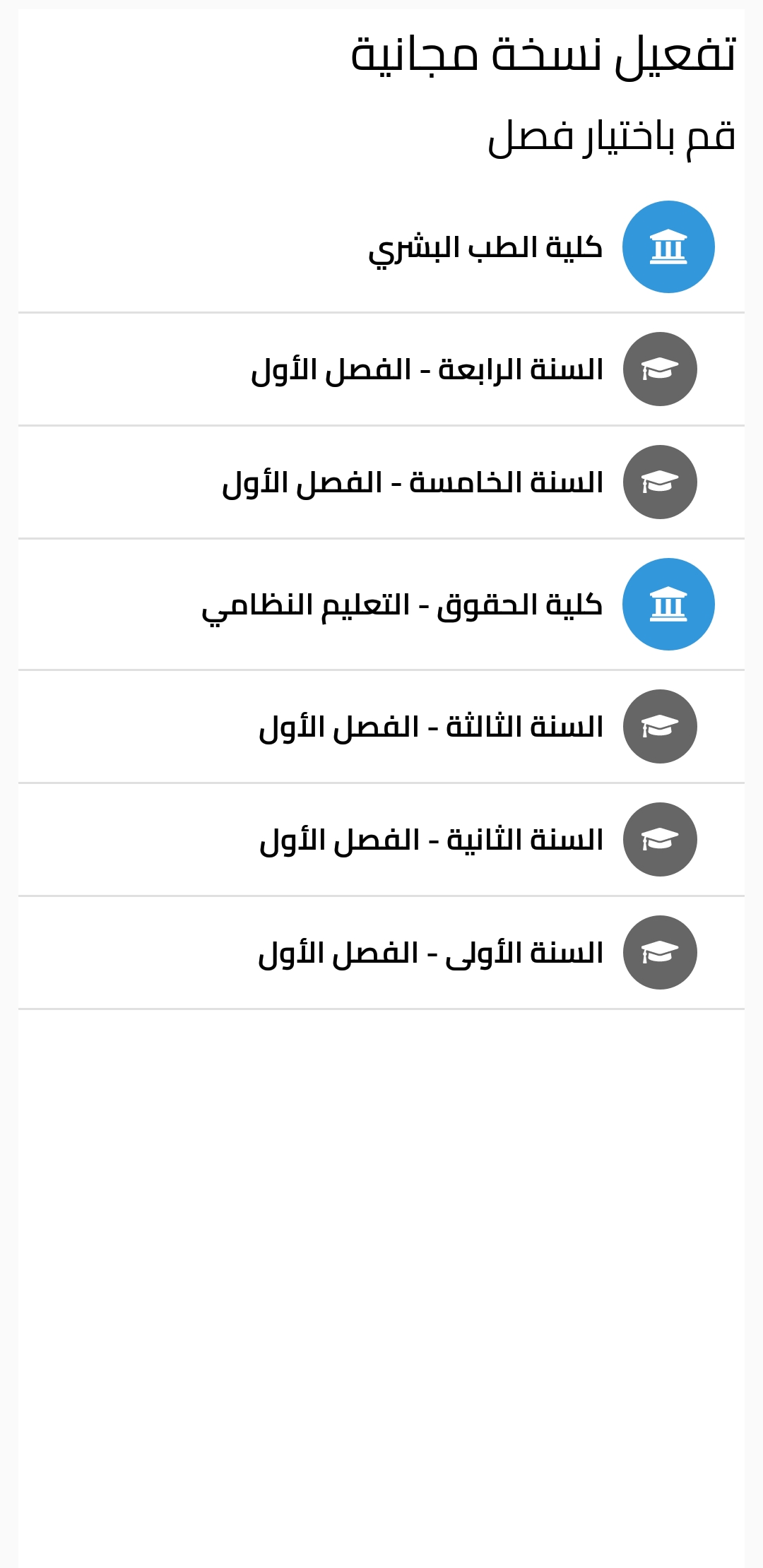Click graduation cap icon beside السنة الخامسة

(x=660, y=482)
